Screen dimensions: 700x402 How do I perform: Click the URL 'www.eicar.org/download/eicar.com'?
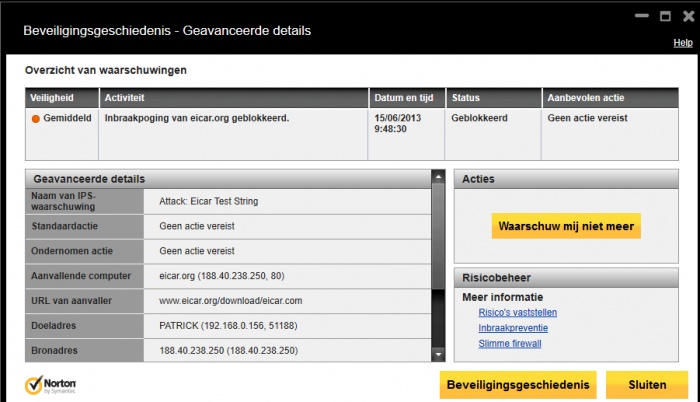(x=231, y=301)
